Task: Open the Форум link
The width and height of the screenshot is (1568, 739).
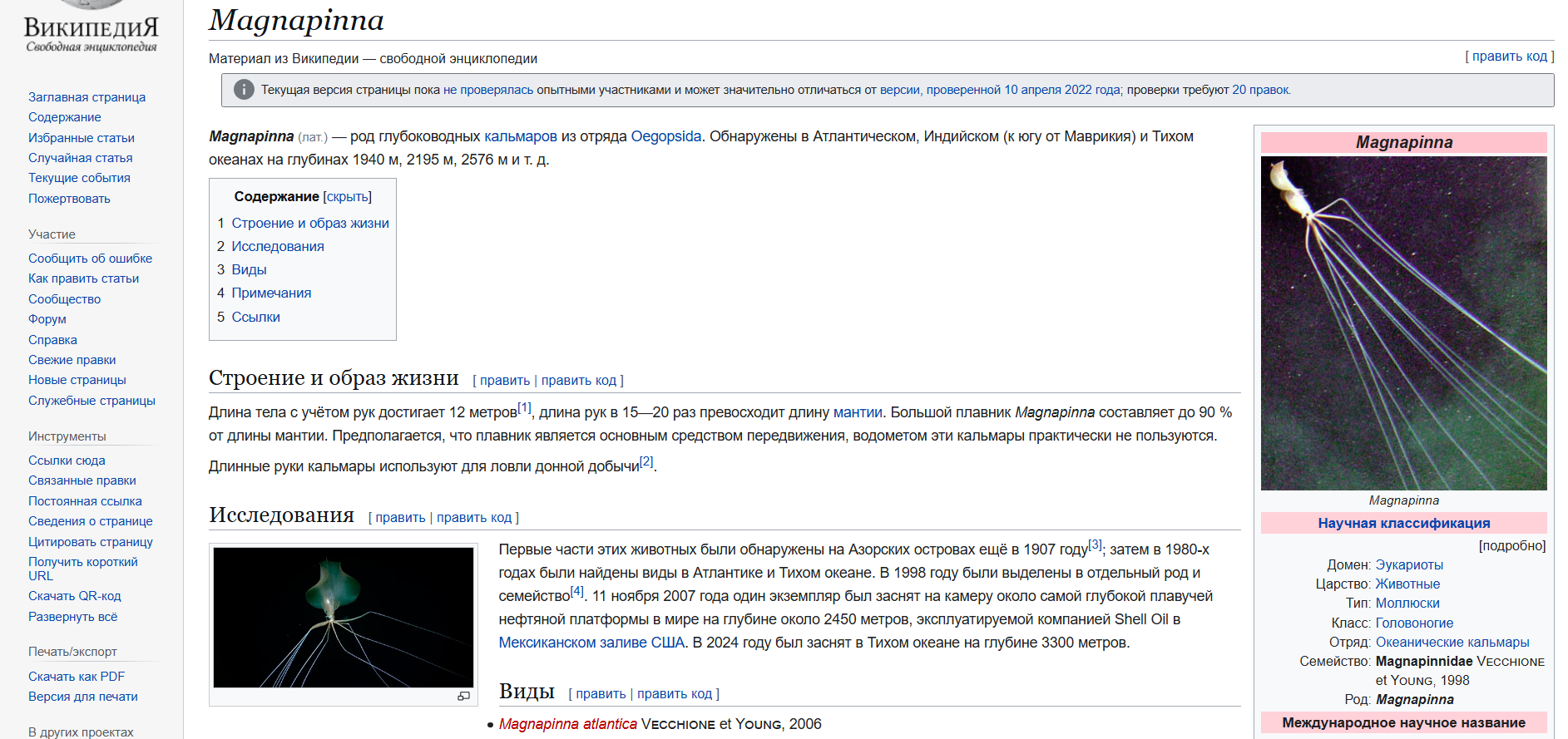Action: pos(47,319)
